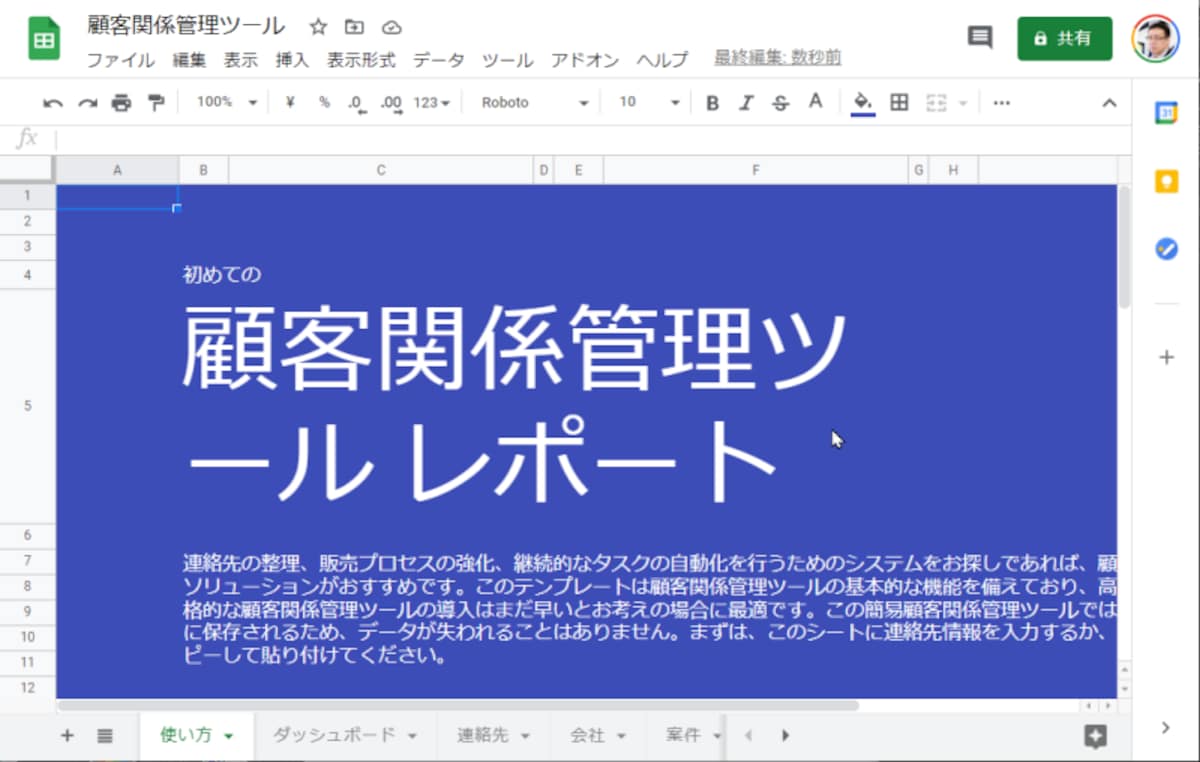Select column C header
This screenshot has height=762, width=1200.
point(381,170)
